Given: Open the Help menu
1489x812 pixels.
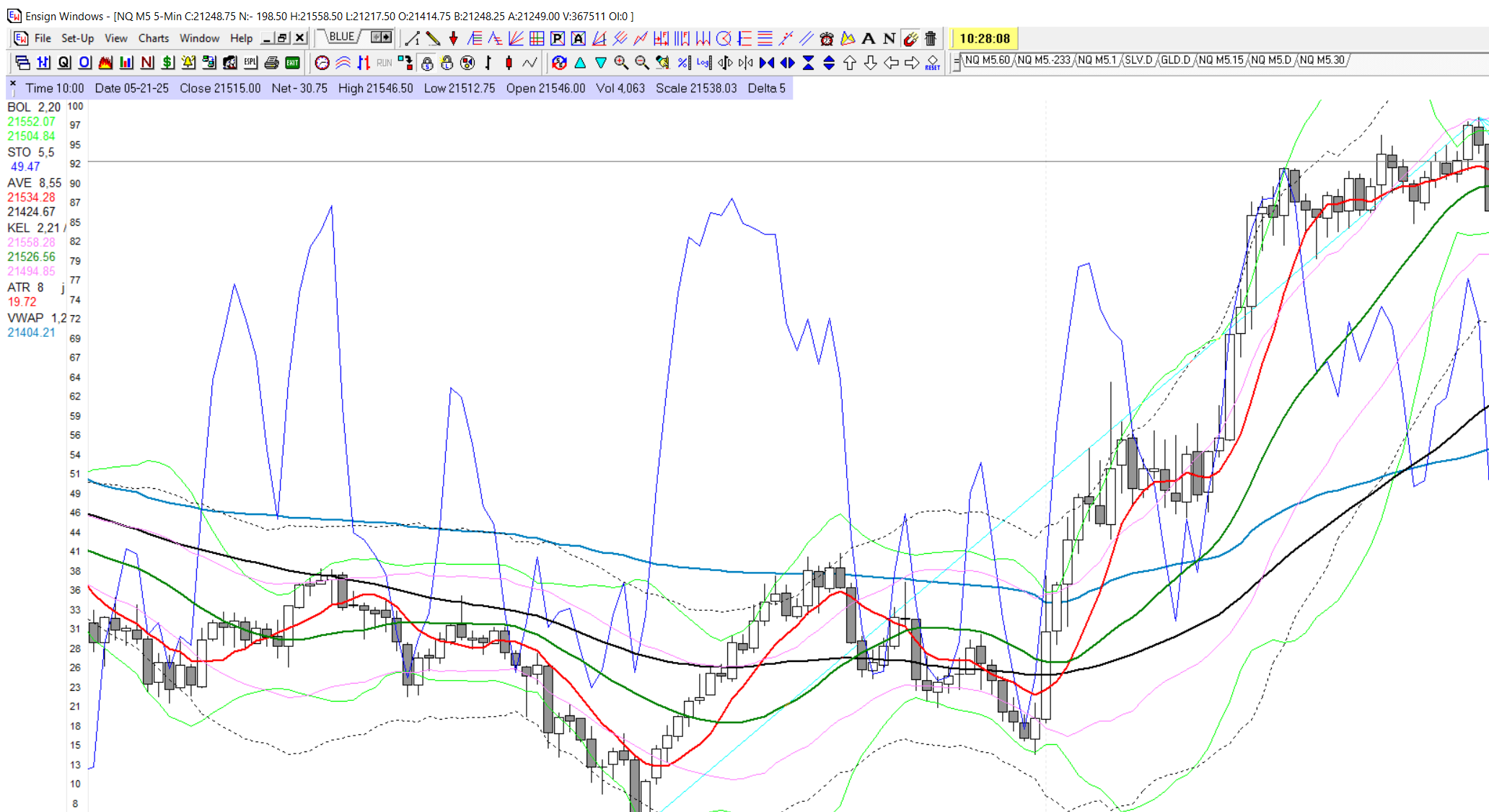Looking at the screenshot, I should point(241,38).
